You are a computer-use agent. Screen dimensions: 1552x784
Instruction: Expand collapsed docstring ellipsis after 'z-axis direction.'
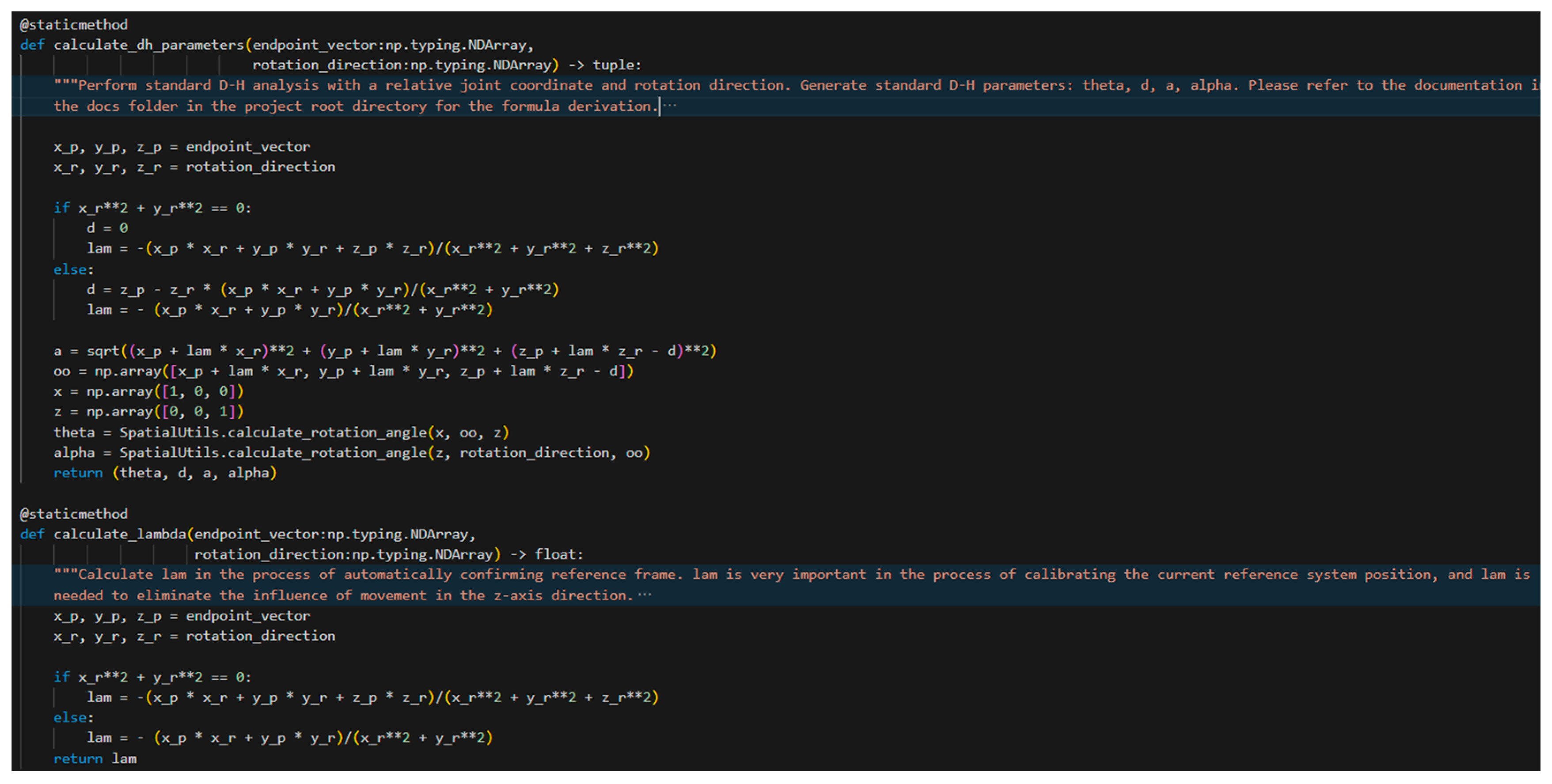coord(645,595)
